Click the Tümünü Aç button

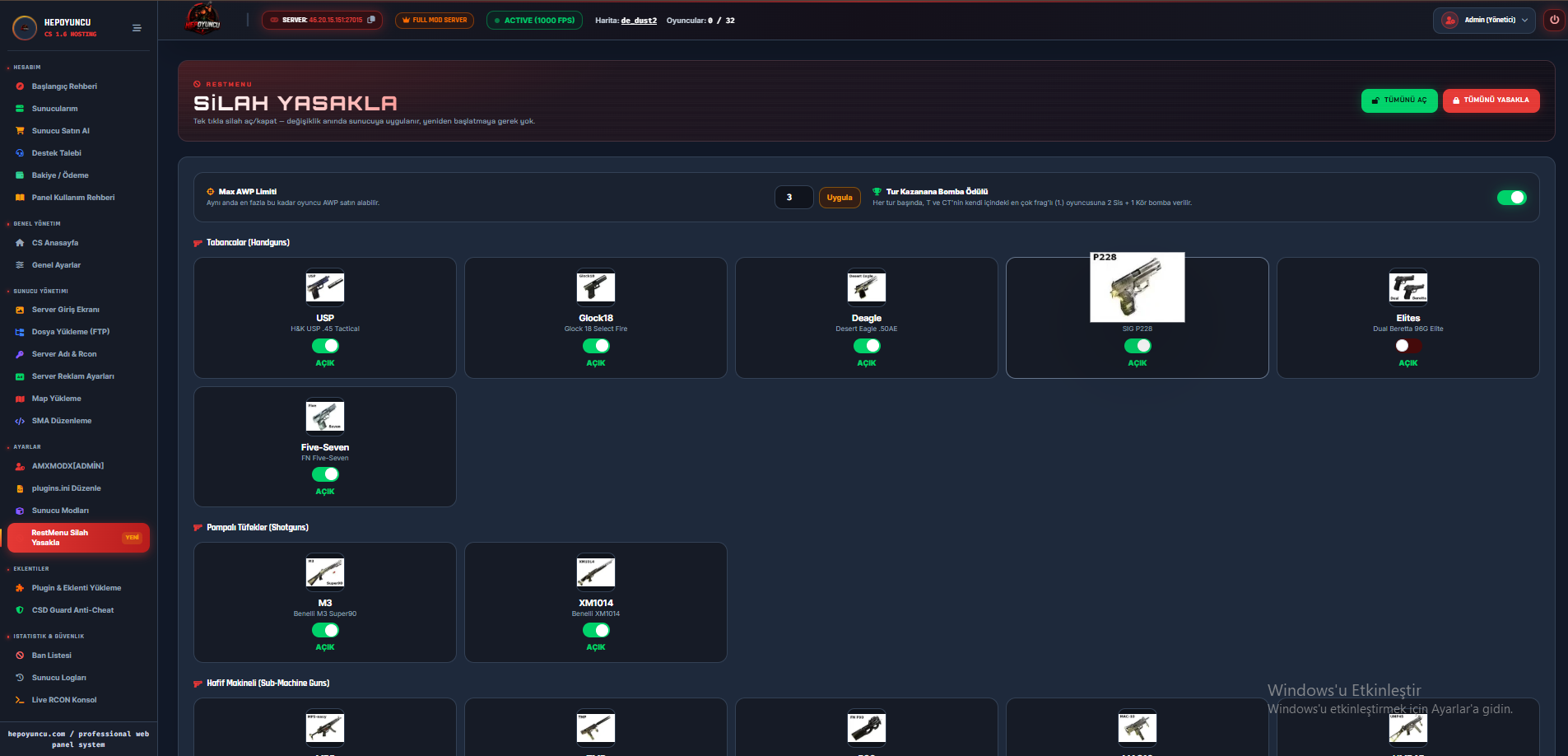coord(1399,100)
